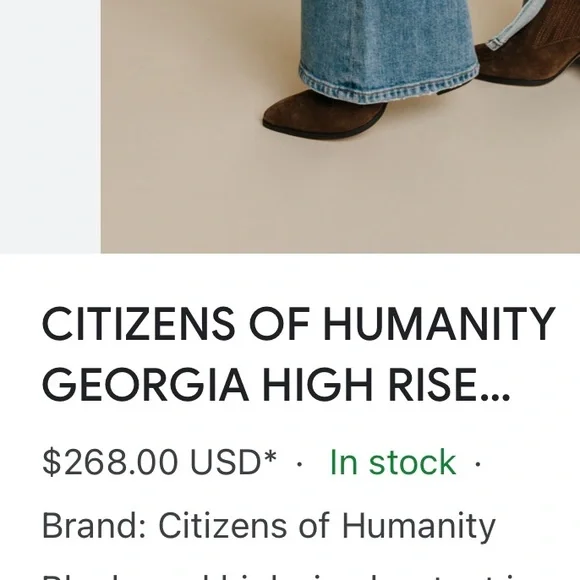The height and width of the screenshot is (580, 580).
Task: Select the Brand: label text
Action: 94,525
